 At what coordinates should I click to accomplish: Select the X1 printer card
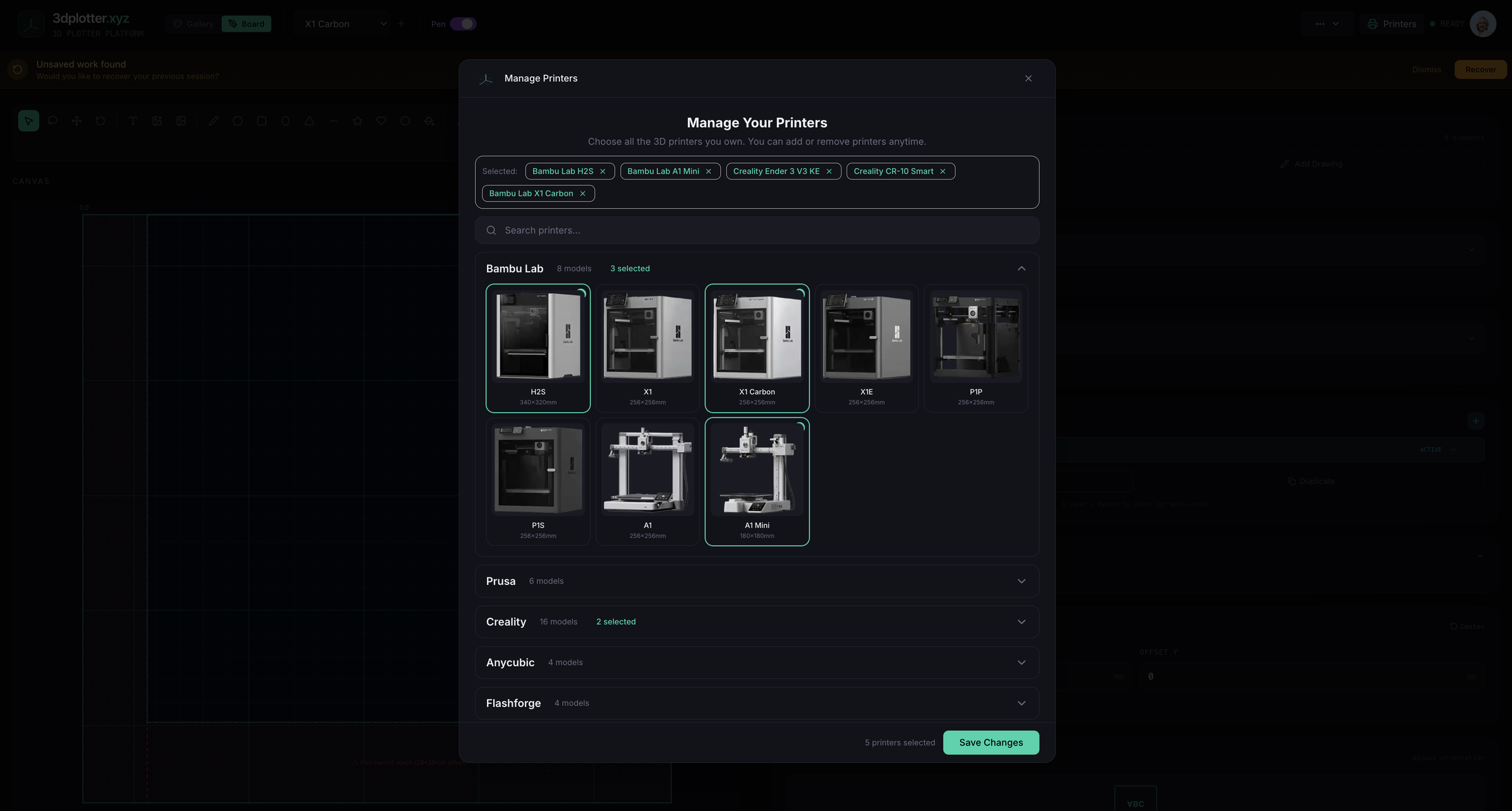(648, 348)
